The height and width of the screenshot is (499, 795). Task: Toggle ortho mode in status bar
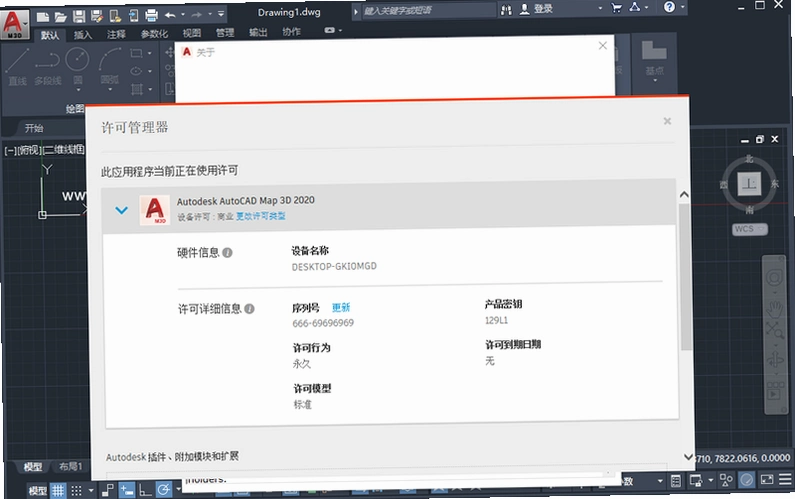[145, 490]
